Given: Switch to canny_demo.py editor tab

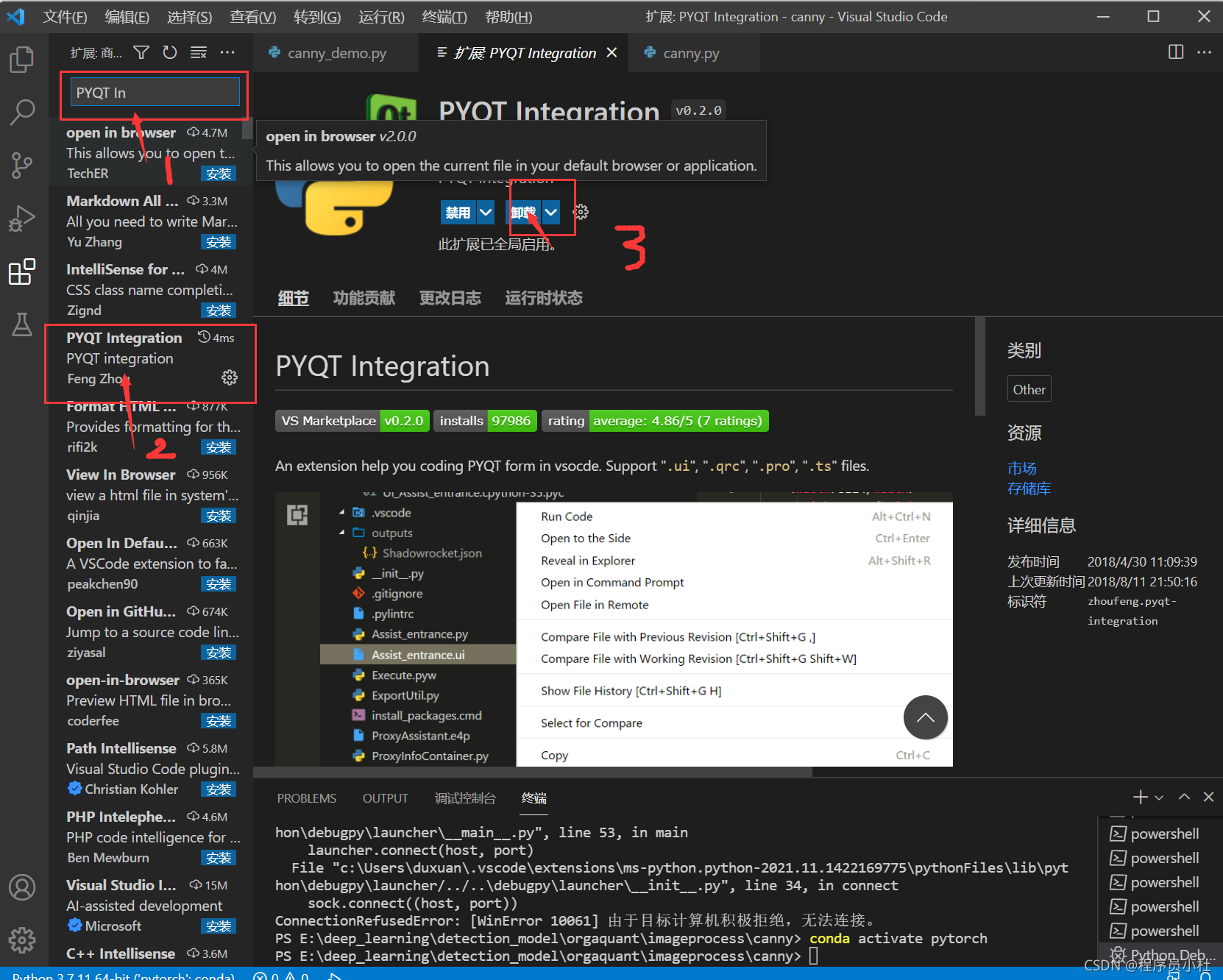Looking at the screenshot, I should point(336,53).
